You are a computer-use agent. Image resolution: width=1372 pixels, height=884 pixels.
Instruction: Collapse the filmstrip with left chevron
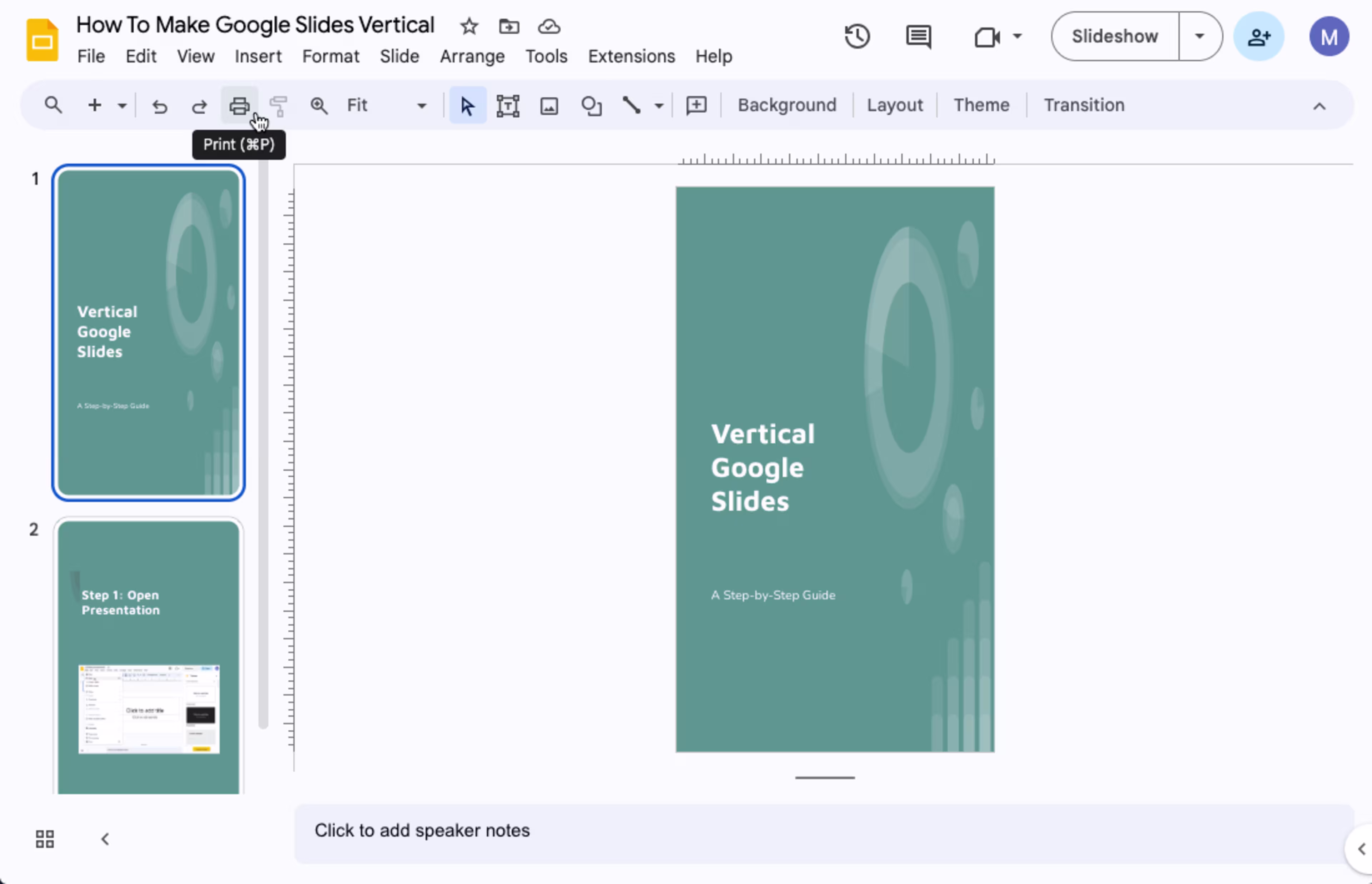[105, 839]
